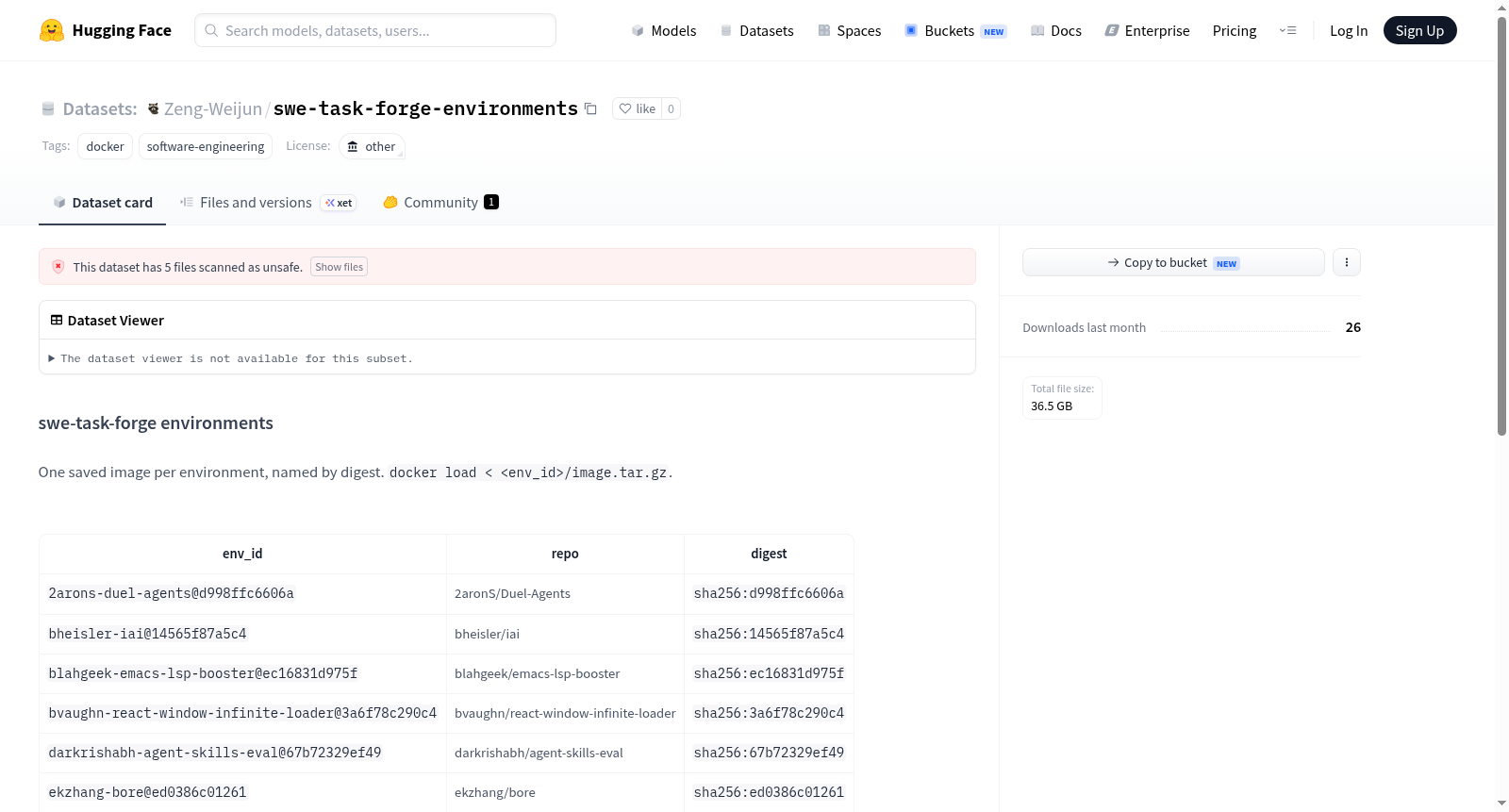The image size is (1509, 812).
Task: Click repo cell darkrishabh/agent-skills-eval
Action: coord(539,753)
